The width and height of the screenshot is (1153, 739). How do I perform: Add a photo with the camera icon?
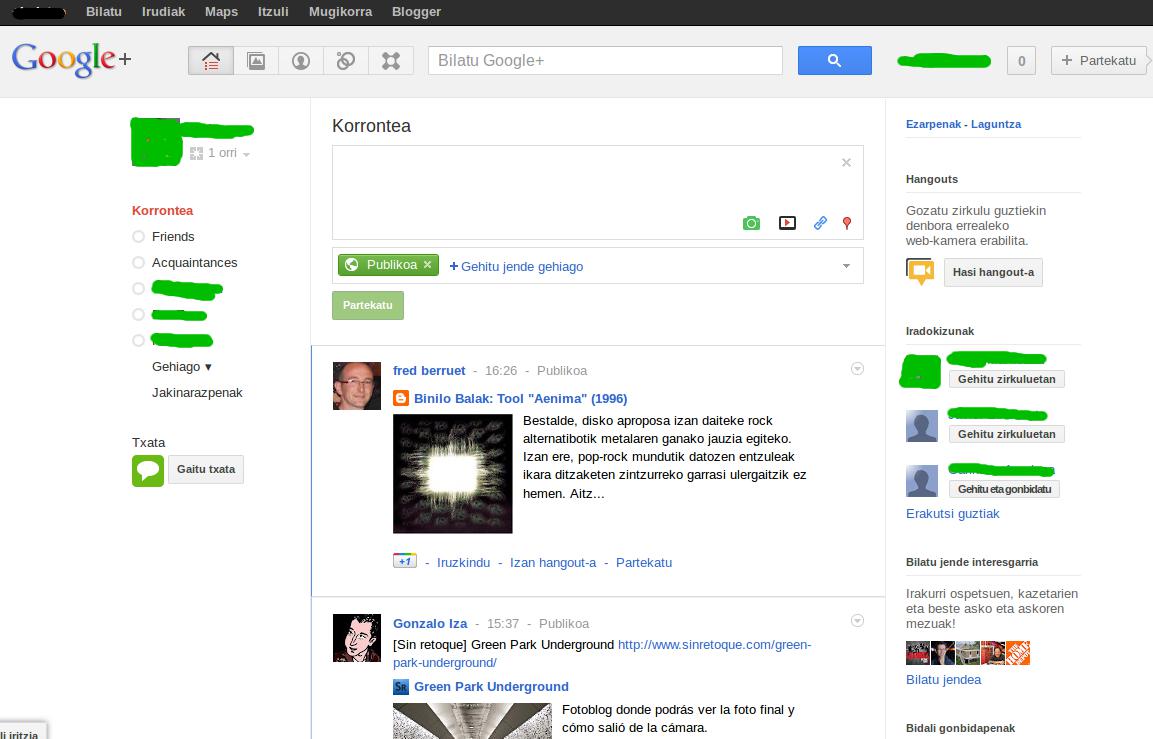pyautogui.click(x=751, y=223)
